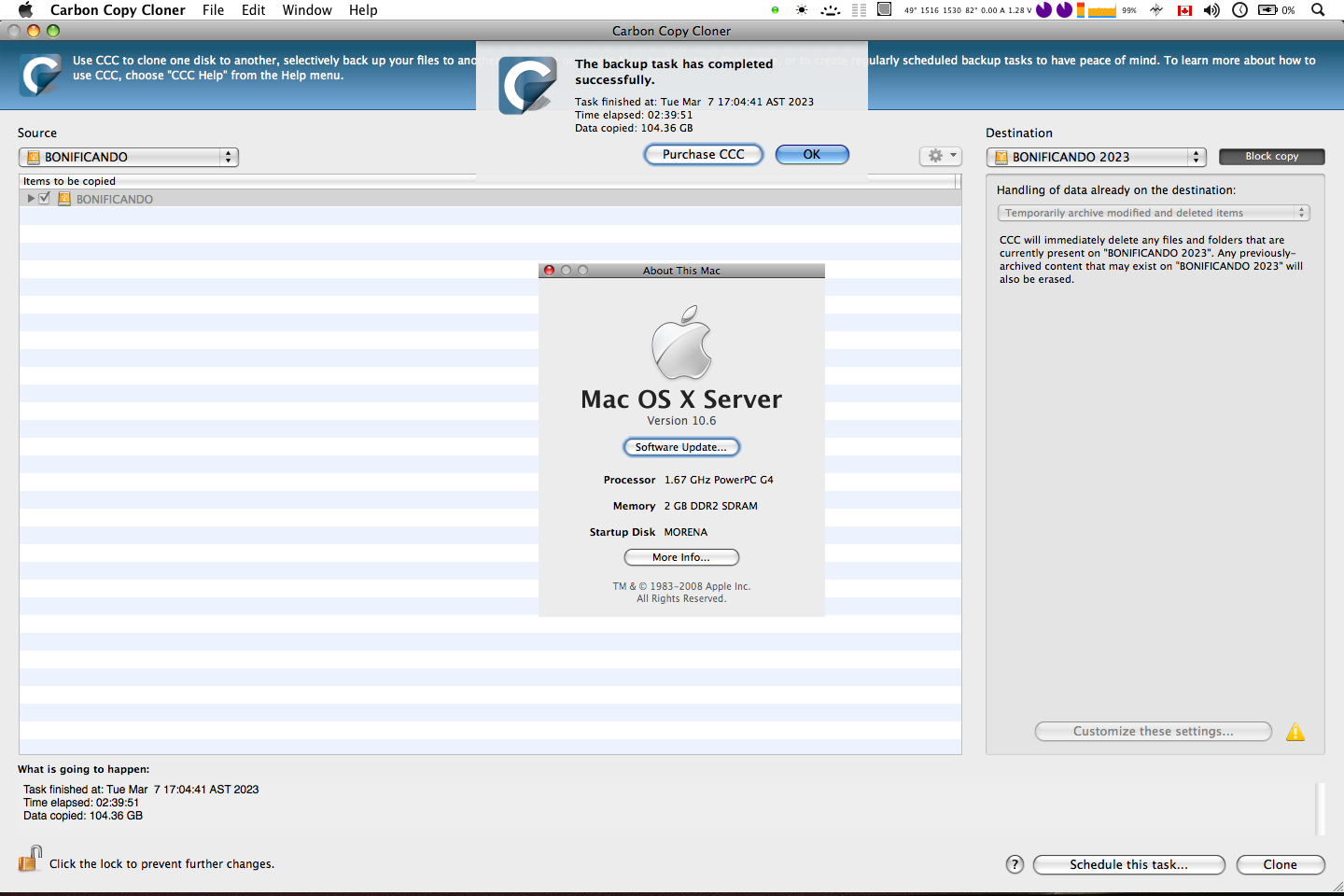Open the Temporarily archive modified items dropdown

(x=1154, y=213)
